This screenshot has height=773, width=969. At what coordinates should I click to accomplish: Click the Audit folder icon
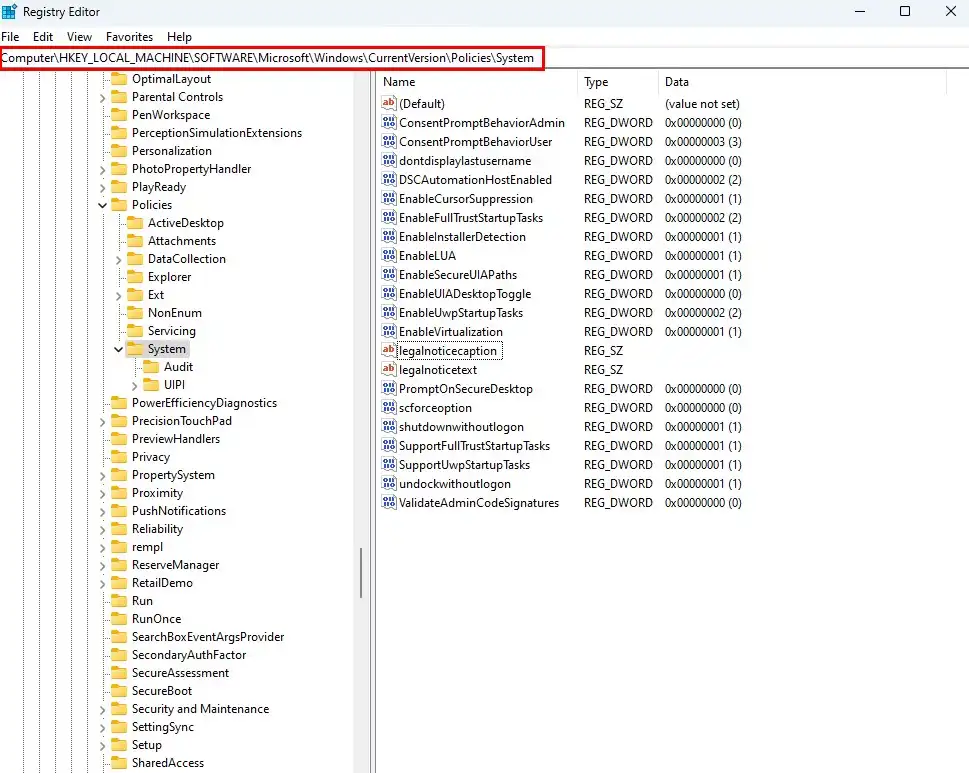pos(151,367)
